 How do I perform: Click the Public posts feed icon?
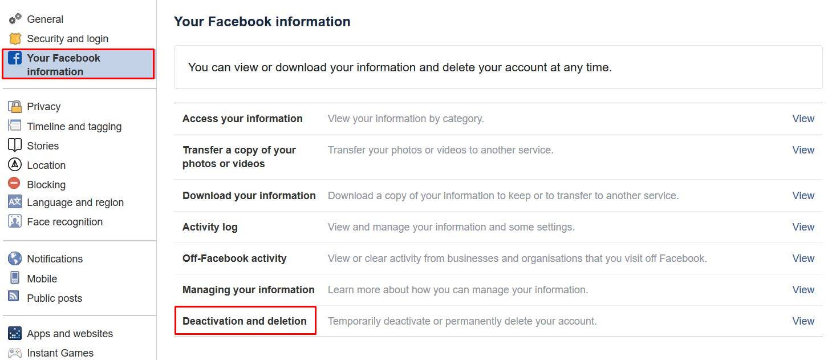(x=14, y=296)
